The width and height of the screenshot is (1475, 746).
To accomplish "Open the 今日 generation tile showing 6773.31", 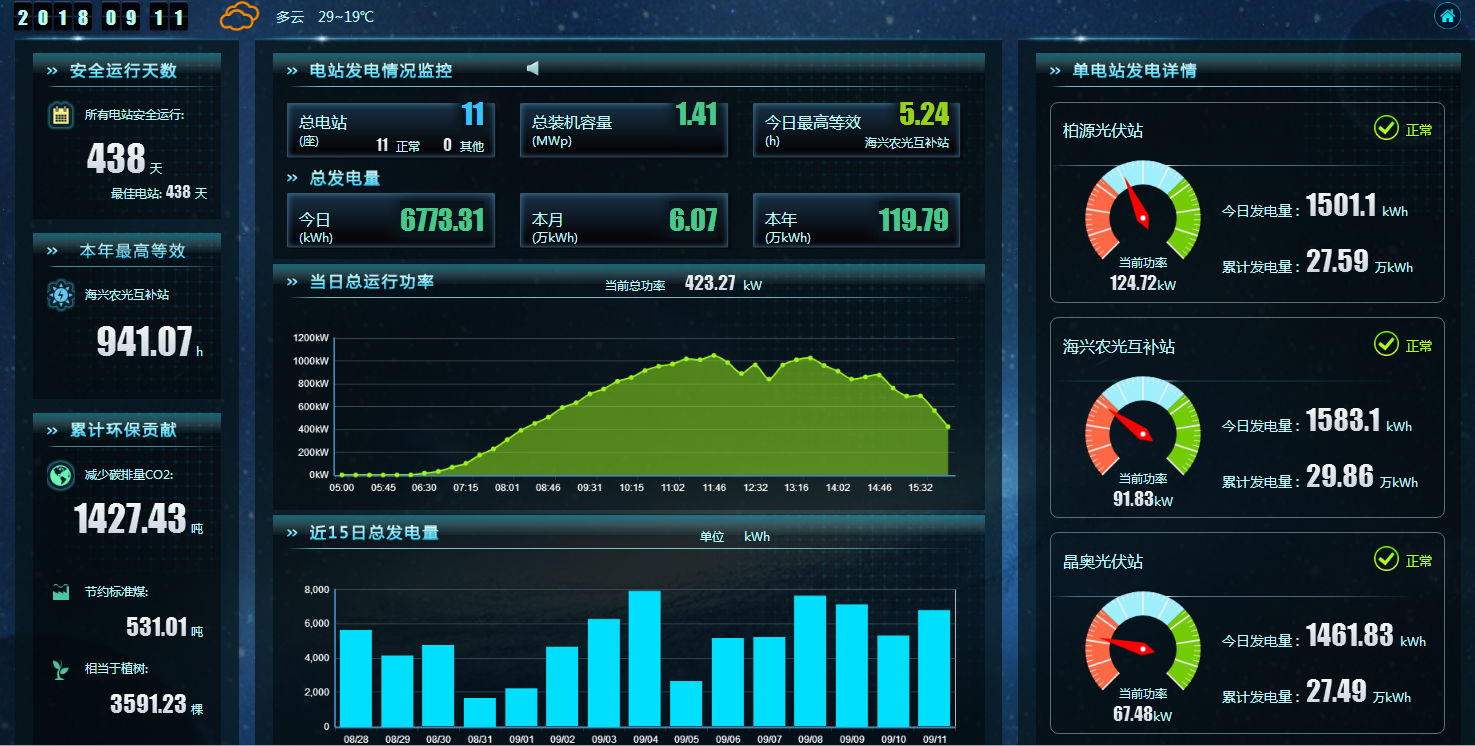I will [x=391, y=220].
